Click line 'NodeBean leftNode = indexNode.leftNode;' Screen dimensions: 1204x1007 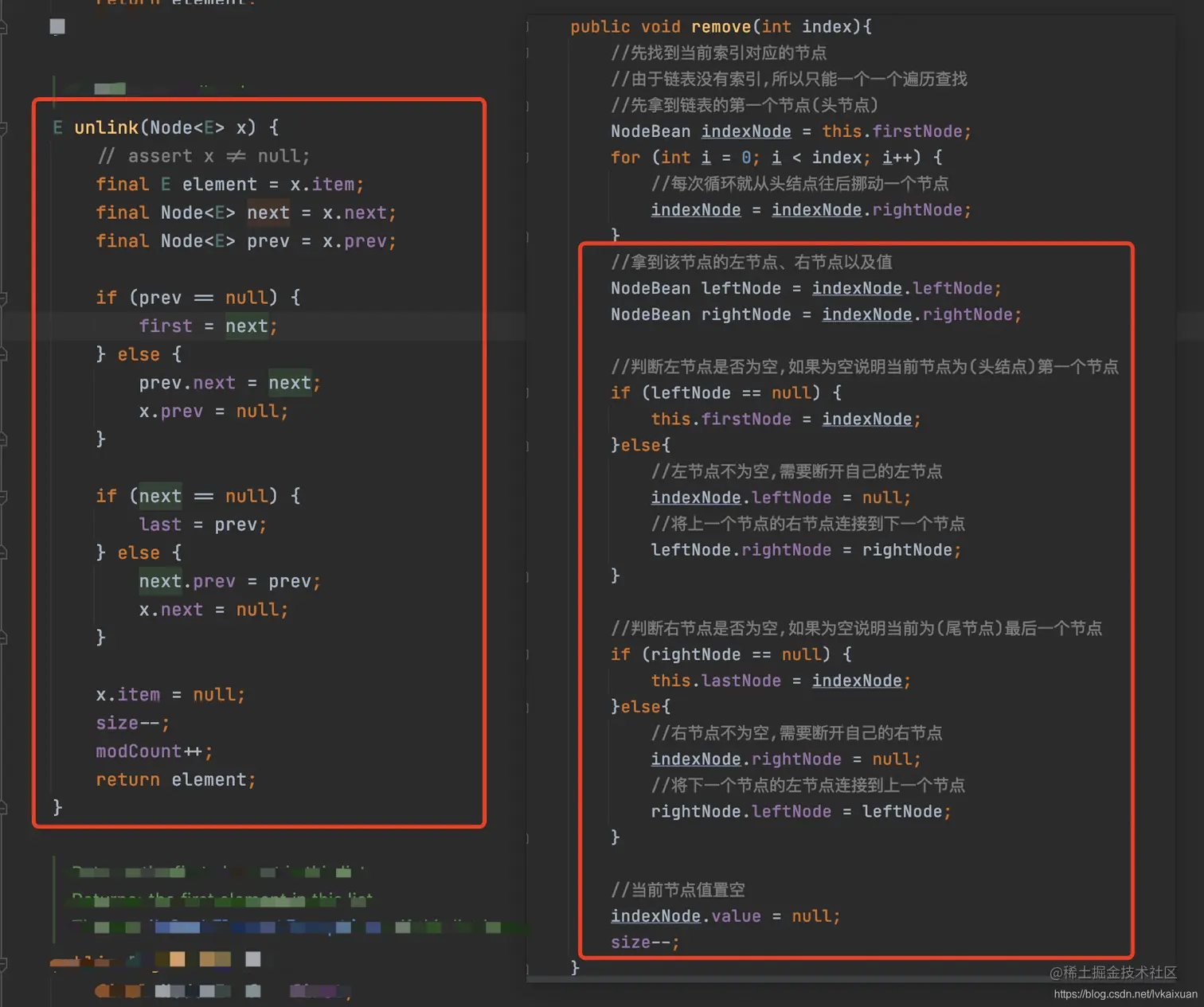(807, 288)
